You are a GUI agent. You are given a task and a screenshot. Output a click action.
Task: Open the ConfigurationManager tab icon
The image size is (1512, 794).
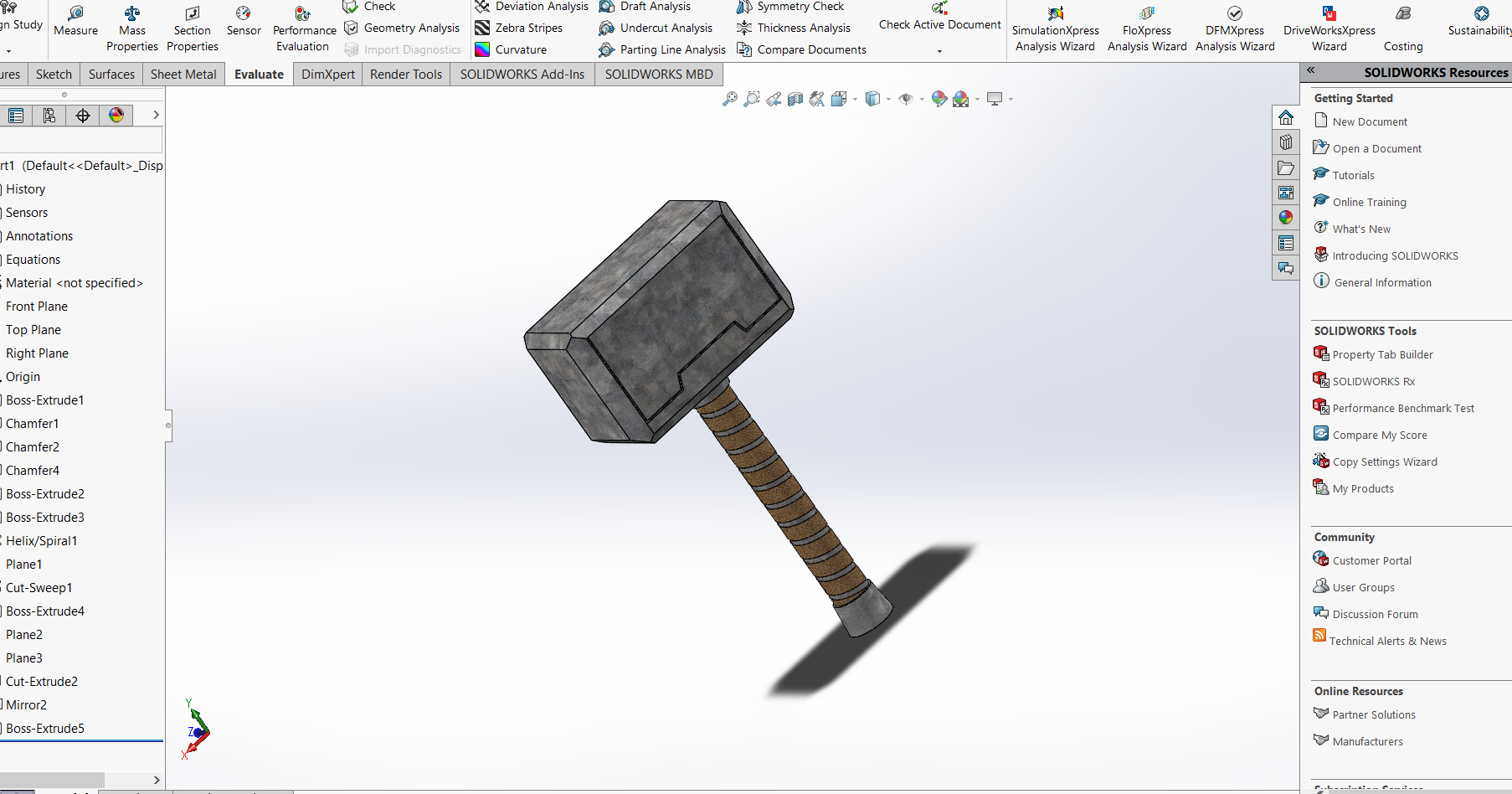(49, 116)
